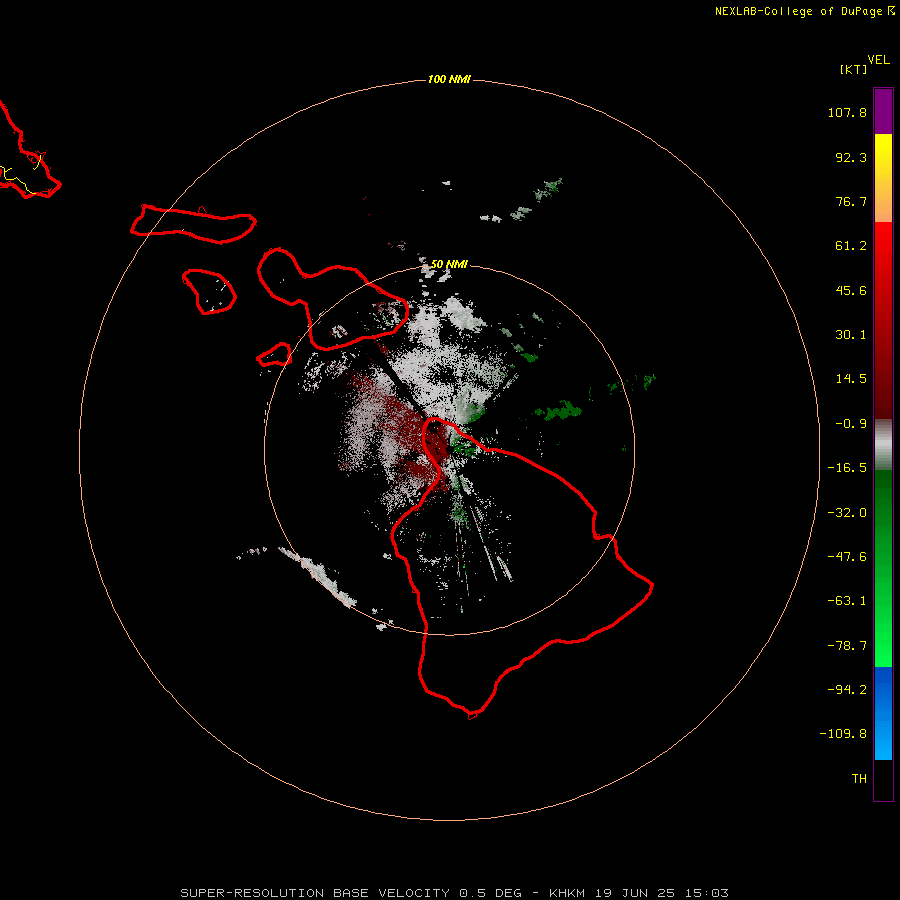Click the -16.5 velocity scale value
Image resolution: width=900 pixels, height=900 pixels.
click(847, 468)
